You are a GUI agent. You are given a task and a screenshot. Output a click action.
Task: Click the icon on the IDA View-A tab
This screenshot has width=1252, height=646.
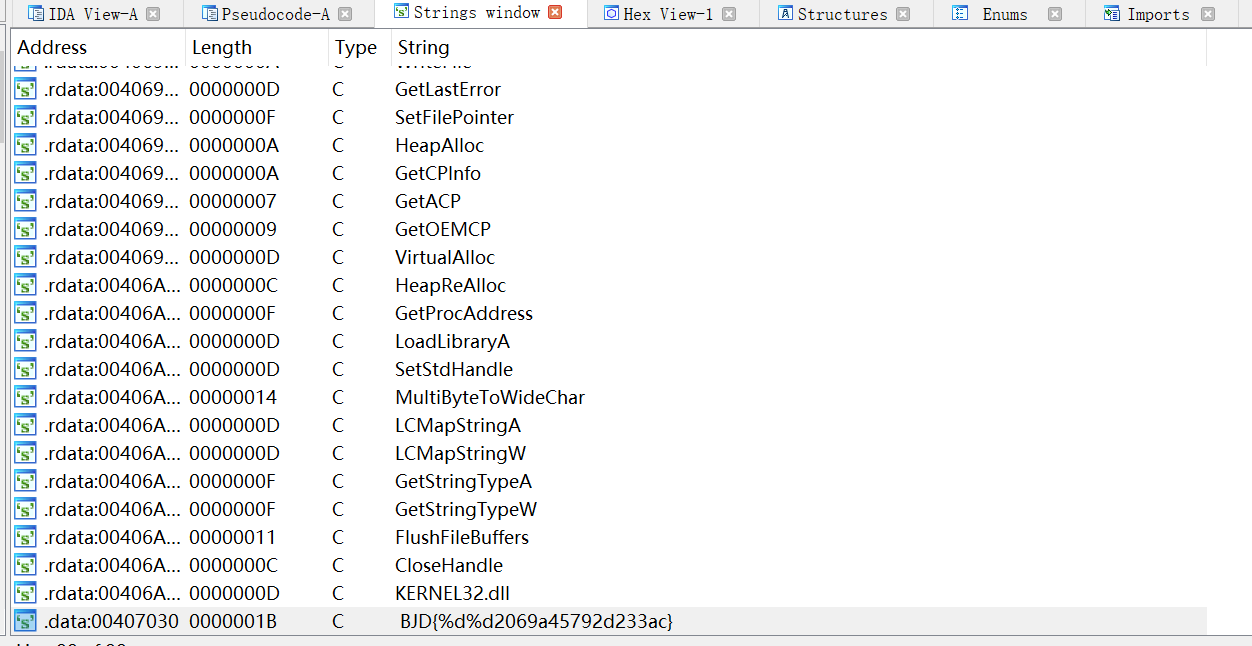click(35, 14)
